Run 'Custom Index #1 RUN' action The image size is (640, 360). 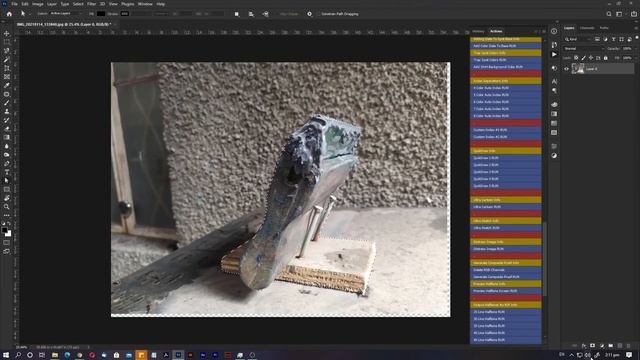click(x=506, y=130)
